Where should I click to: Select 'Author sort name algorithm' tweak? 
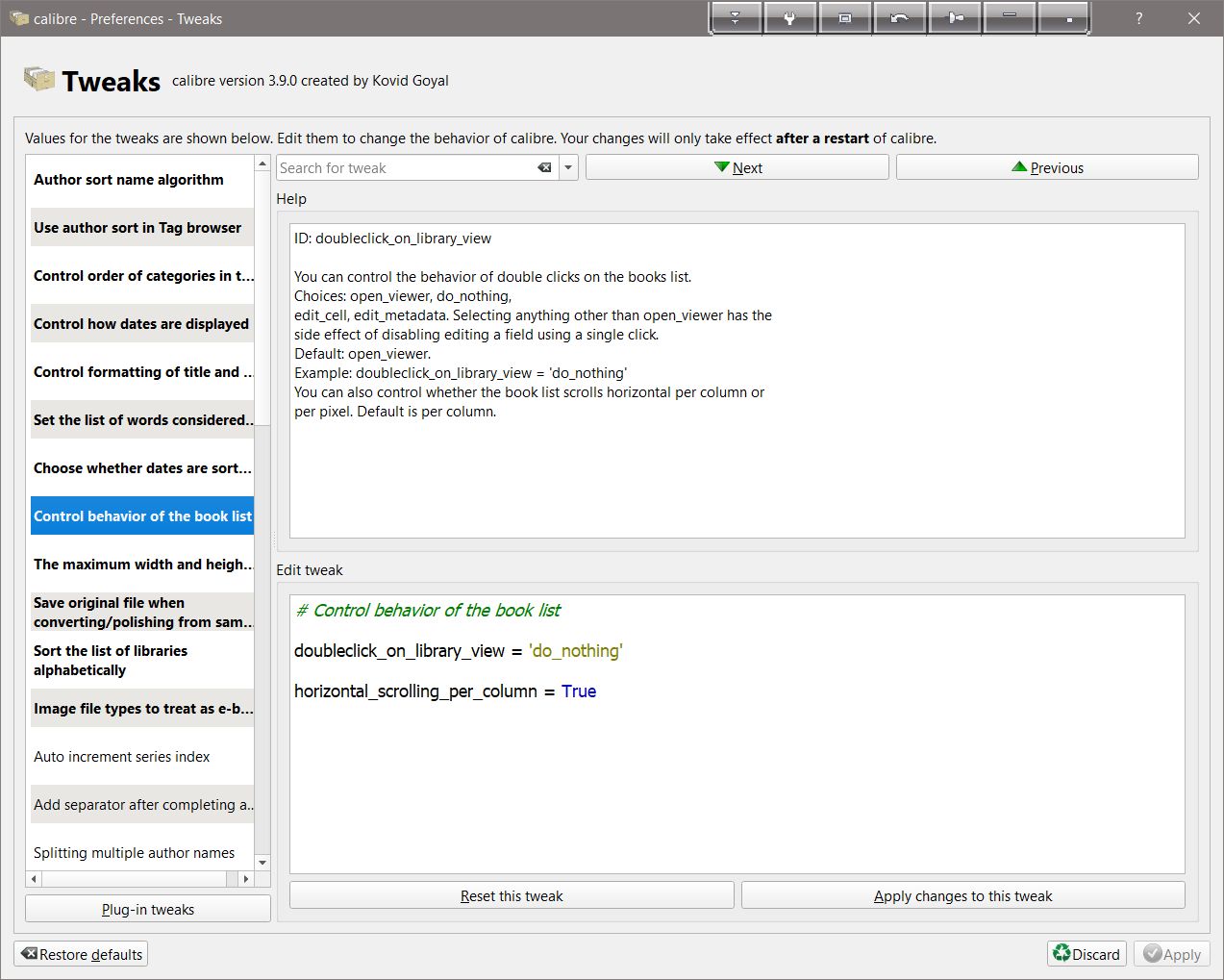tap(142, 179)
